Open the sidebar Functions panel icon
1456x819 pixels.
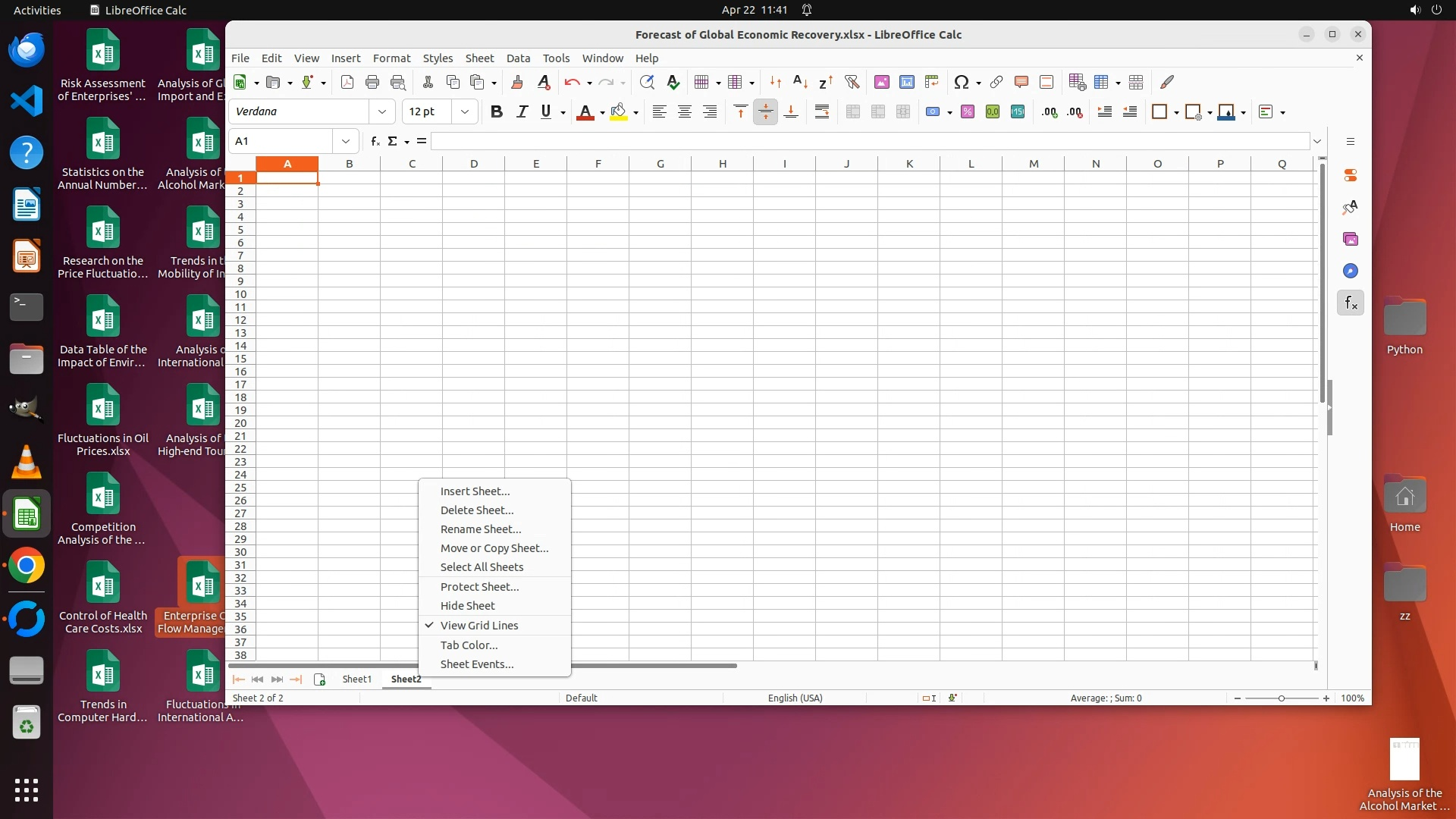[x=1351, y=303]
